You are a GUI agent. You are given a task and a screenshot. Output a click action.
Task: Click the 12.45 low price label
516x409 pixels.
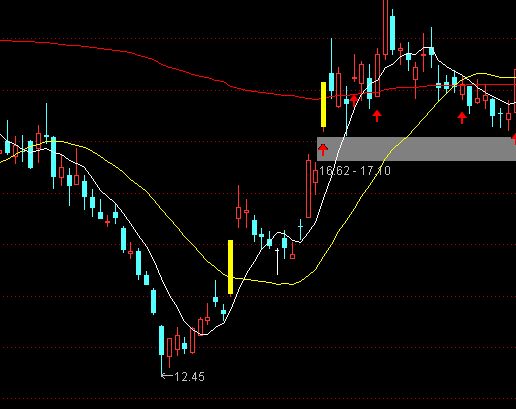(189, 377)
